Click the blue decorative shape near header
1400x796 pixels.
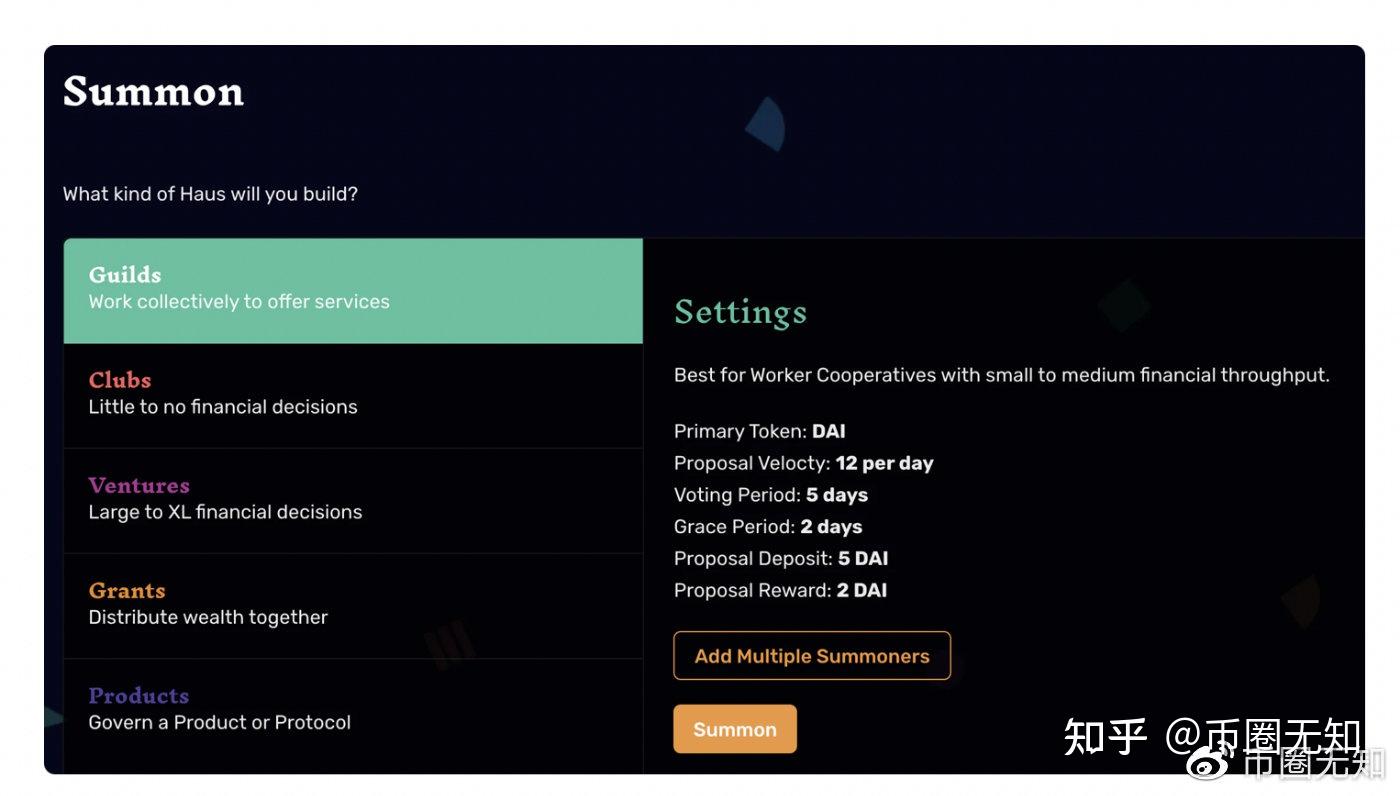pyautogui.click(x=768, y=124)
